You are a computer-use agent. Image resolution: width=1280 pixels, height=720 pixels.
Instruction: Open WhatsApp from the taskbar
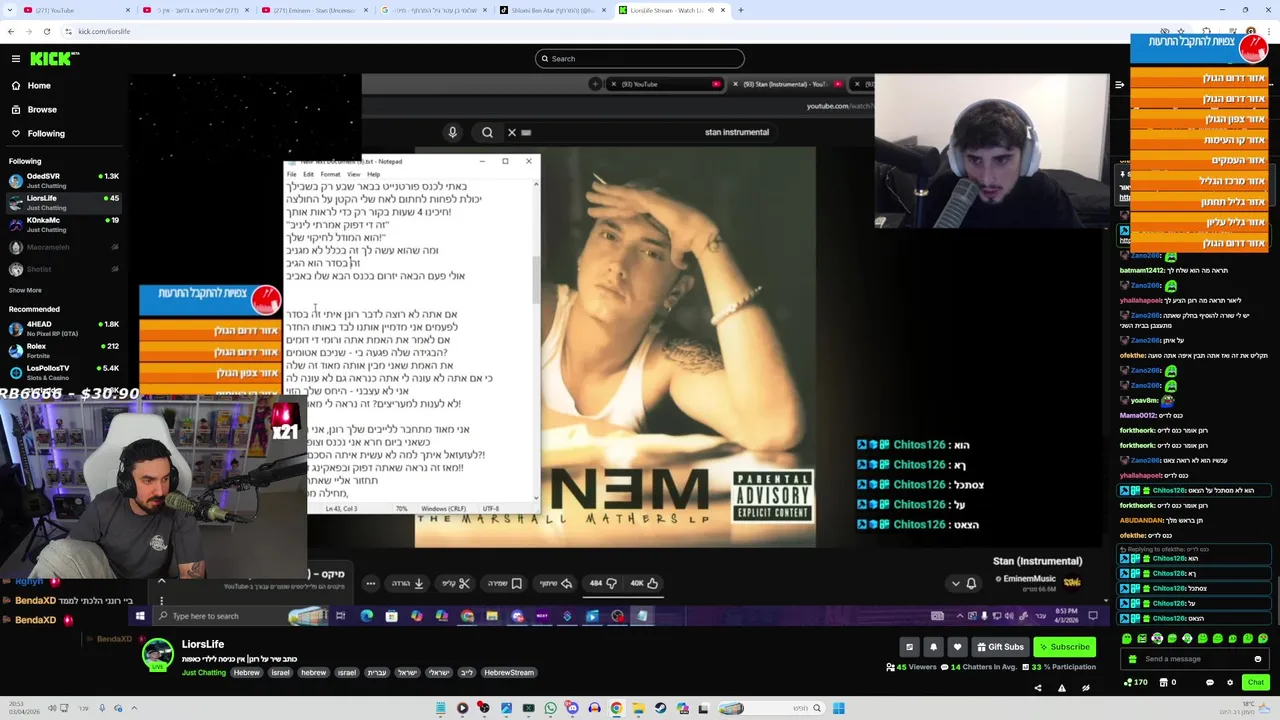551,709
